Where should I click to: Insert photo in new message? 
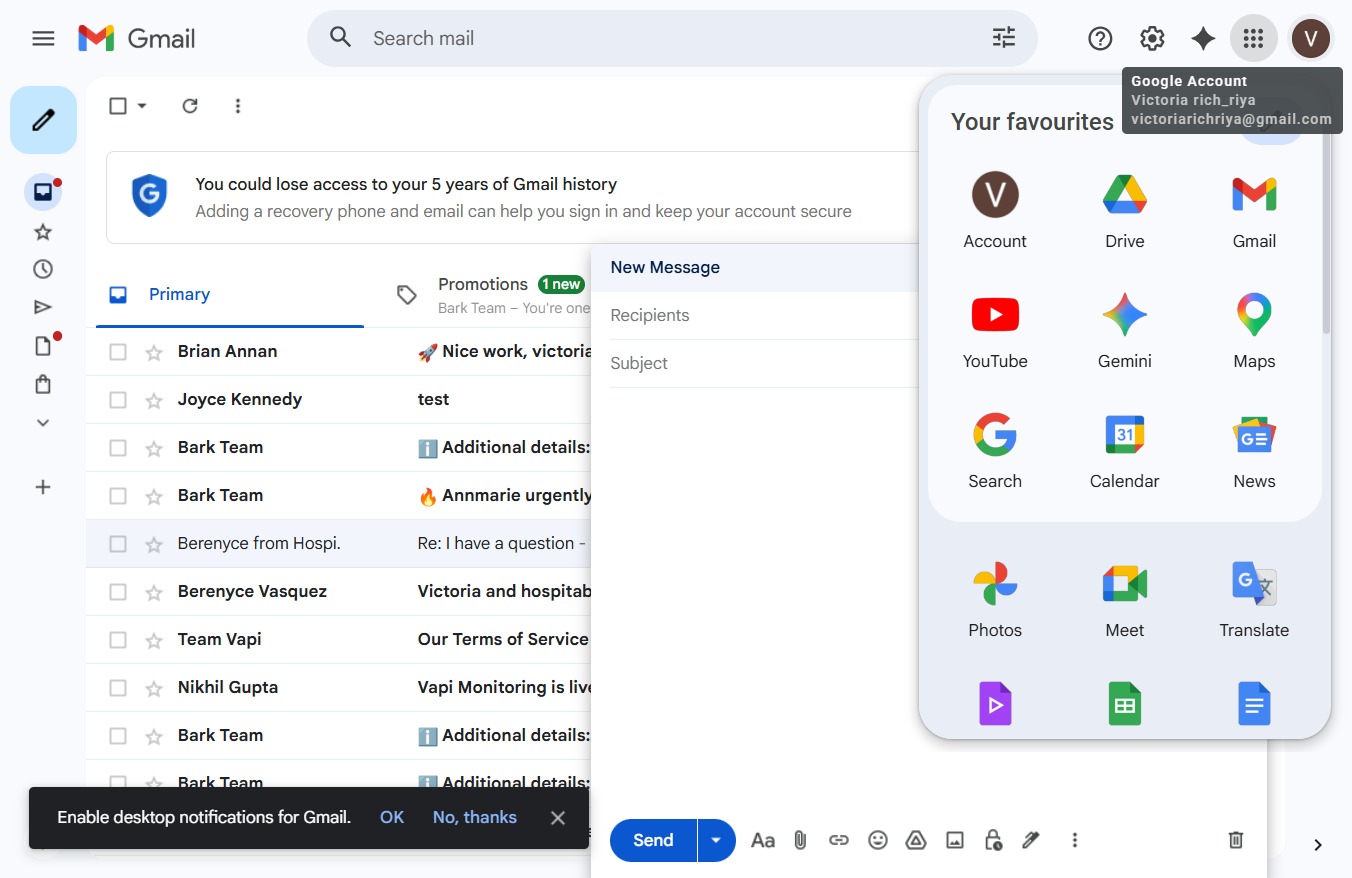955,840
